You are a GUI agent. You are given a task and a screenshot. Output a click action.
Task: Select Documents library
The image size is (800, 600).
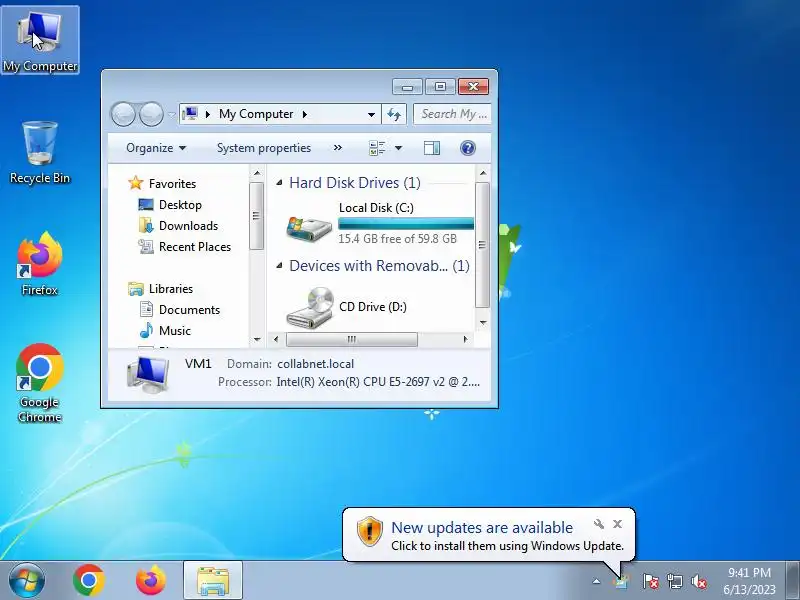(x=180, y=310)
